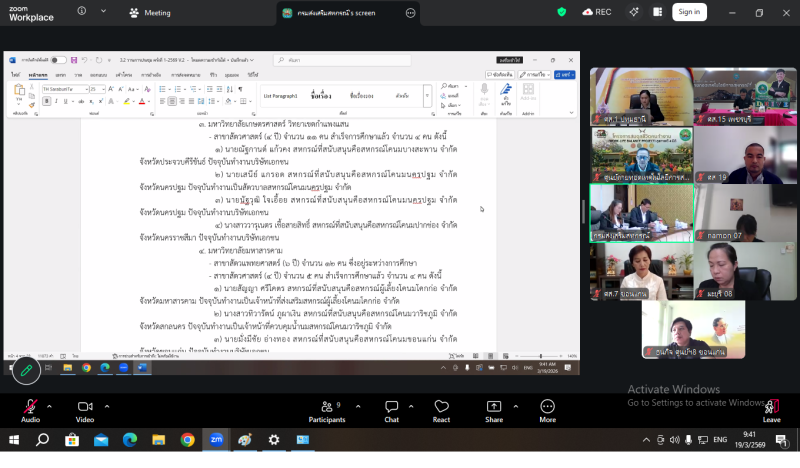Click the green pen annotation button
The image size is (800, 468).
point(26,370)
